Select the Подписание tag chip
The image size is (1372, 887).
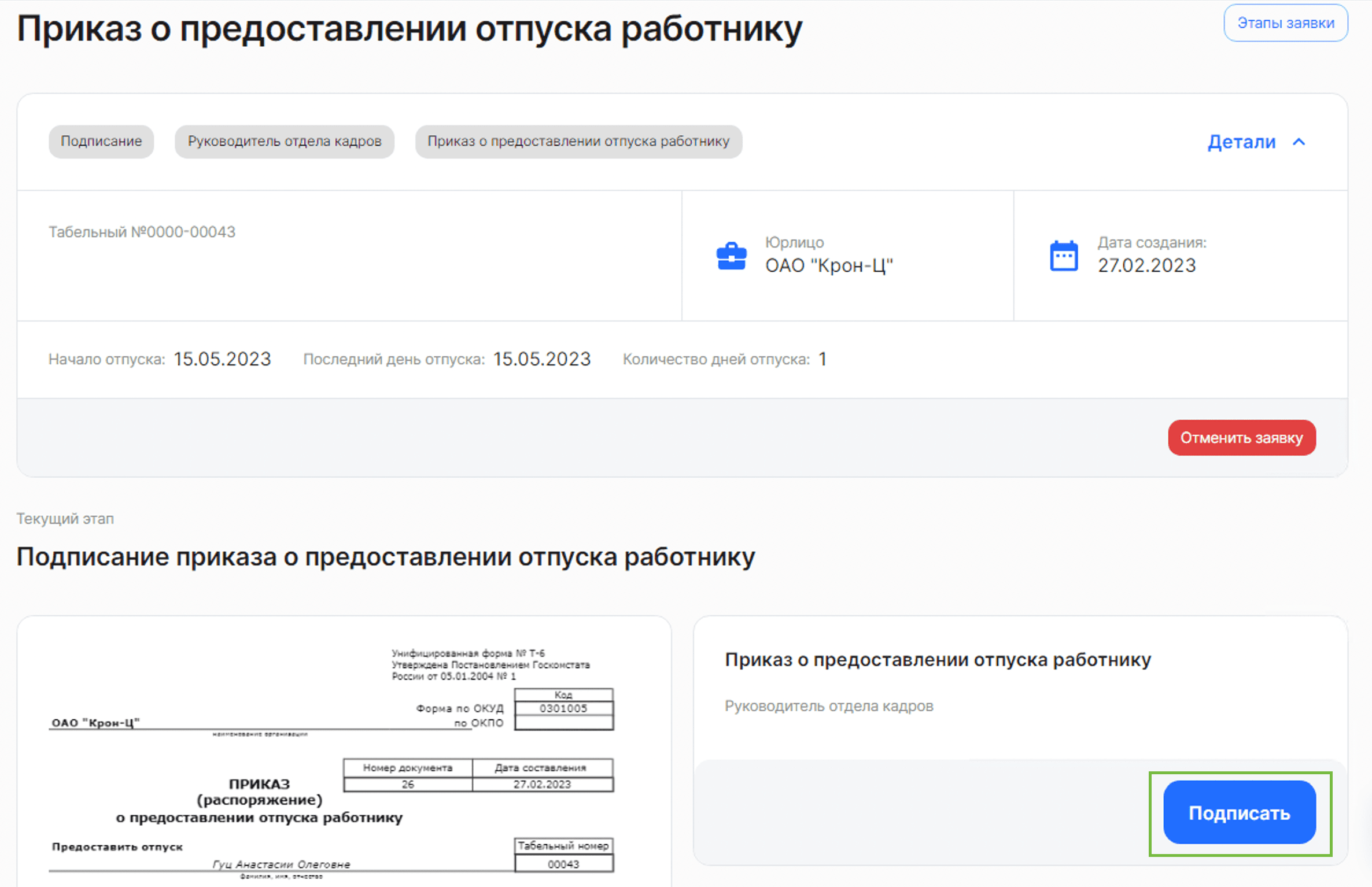[x=101, y=141]
